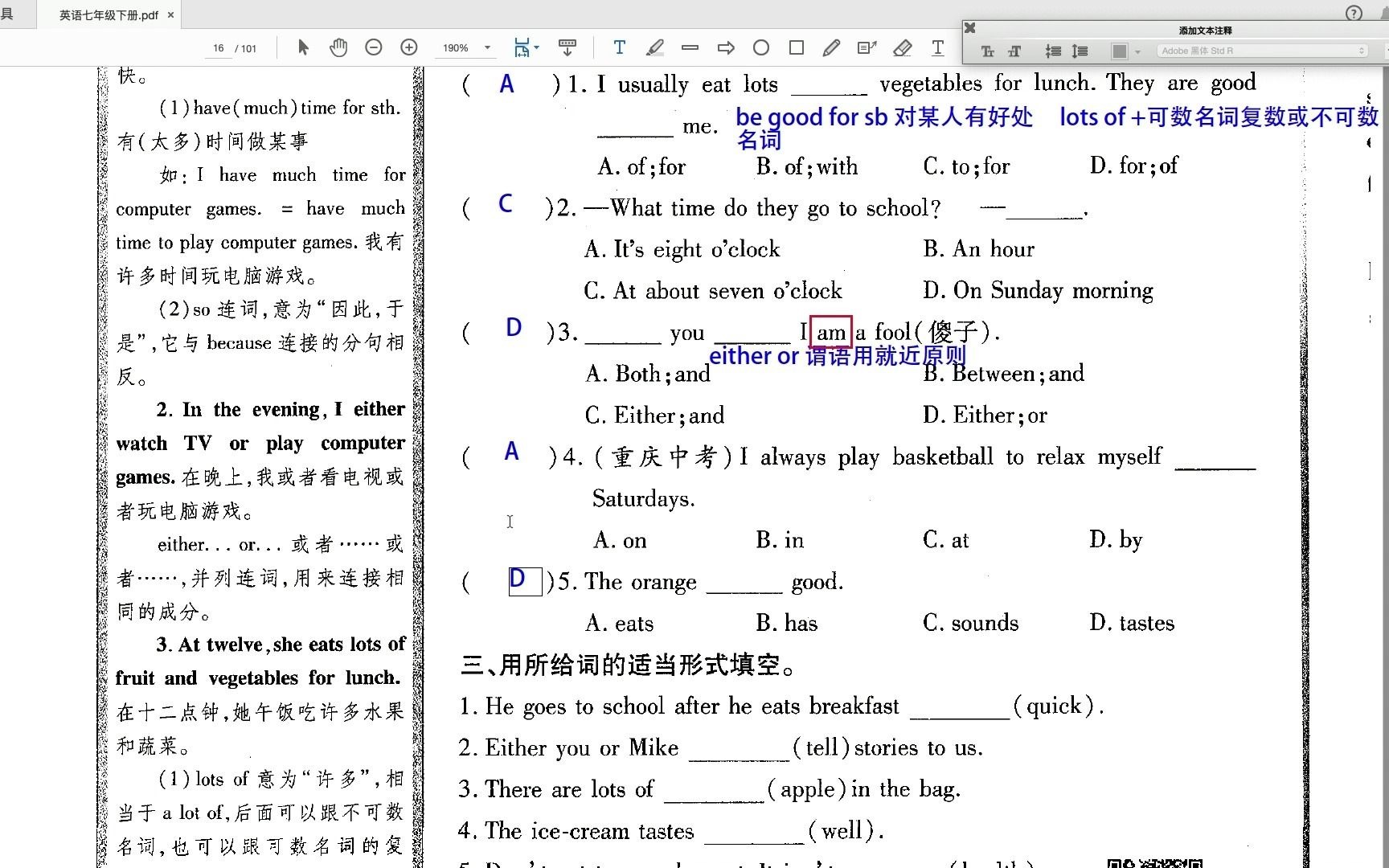
Task: Select the blue answer A for question 1
Action: pos(506,84)
